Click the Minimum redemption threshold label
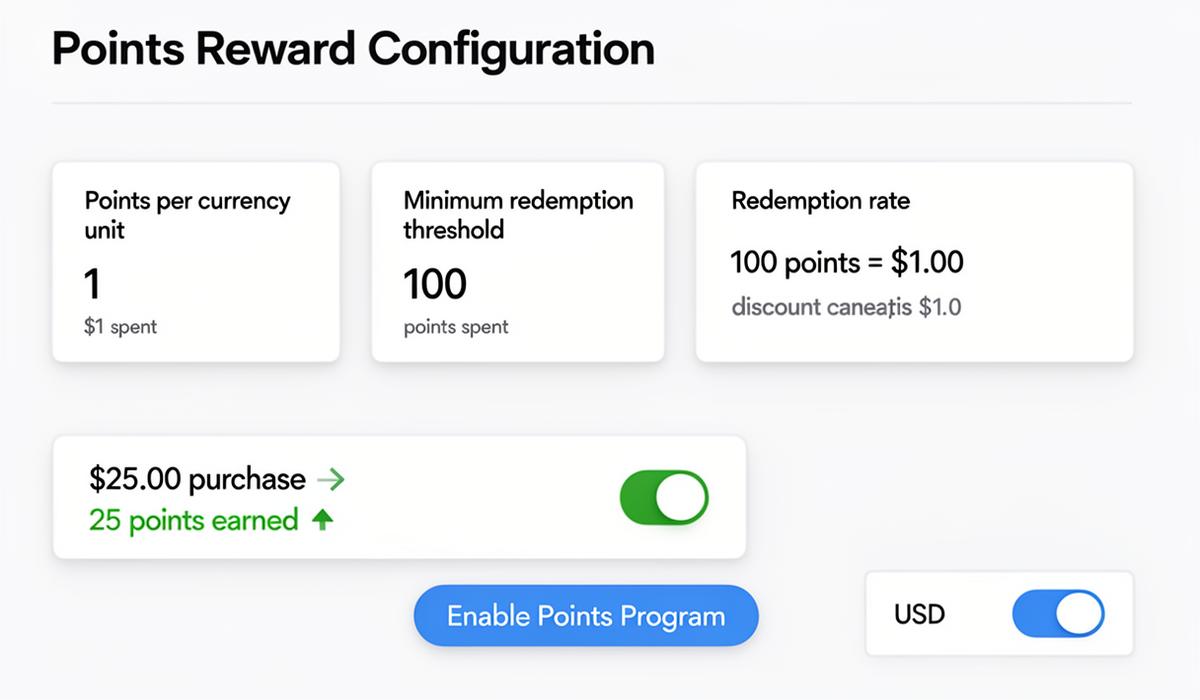The image size is (1200, 700). [518, 214]
